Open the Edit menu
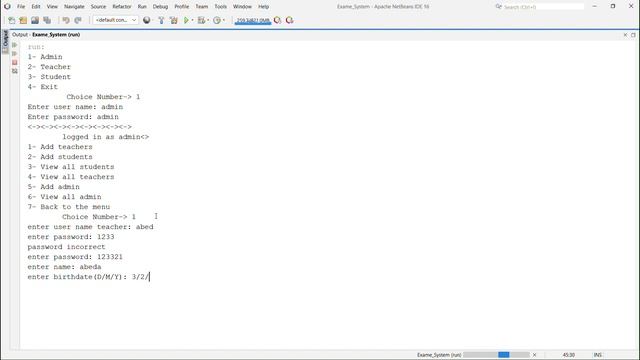 36,7
